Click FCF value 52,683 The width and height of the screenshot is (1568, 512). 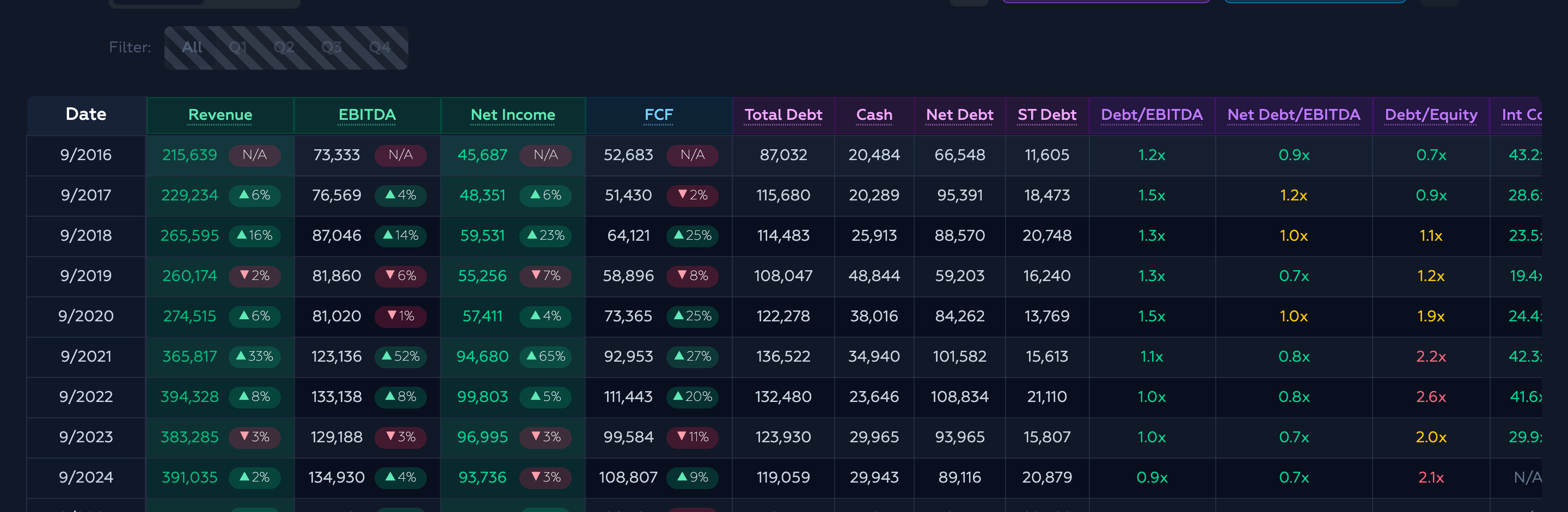tap(628, 155)
